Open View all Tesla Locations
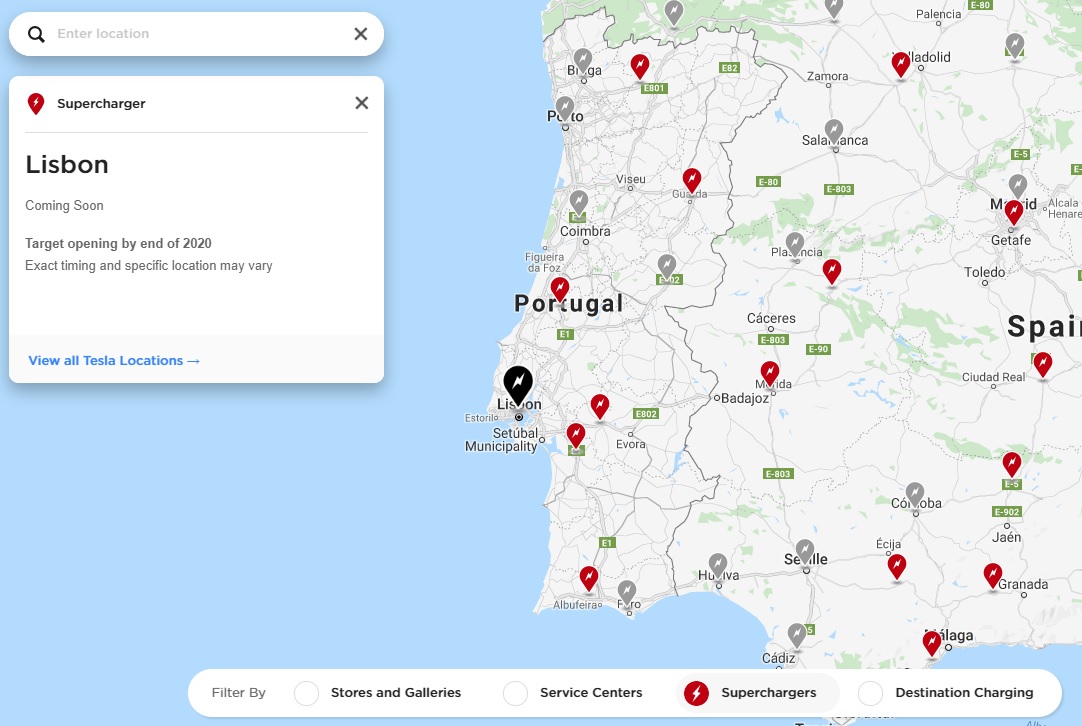This screenshot has width=1082, height=726. (x=113, y=360)
